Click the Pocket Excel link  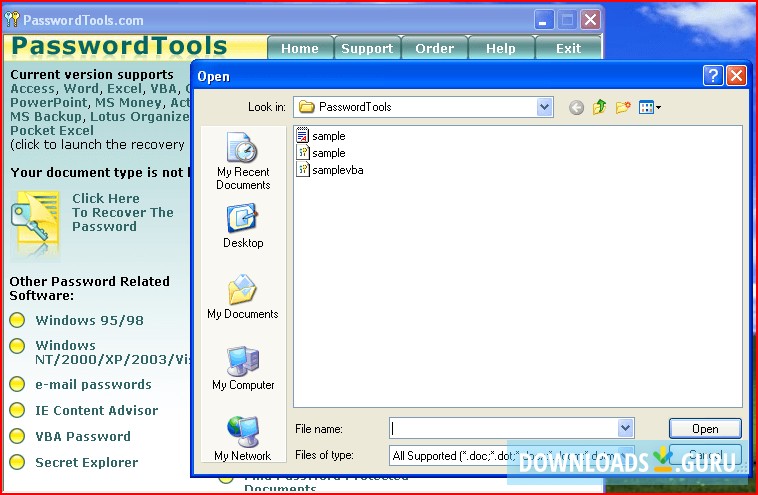[52, 131]
